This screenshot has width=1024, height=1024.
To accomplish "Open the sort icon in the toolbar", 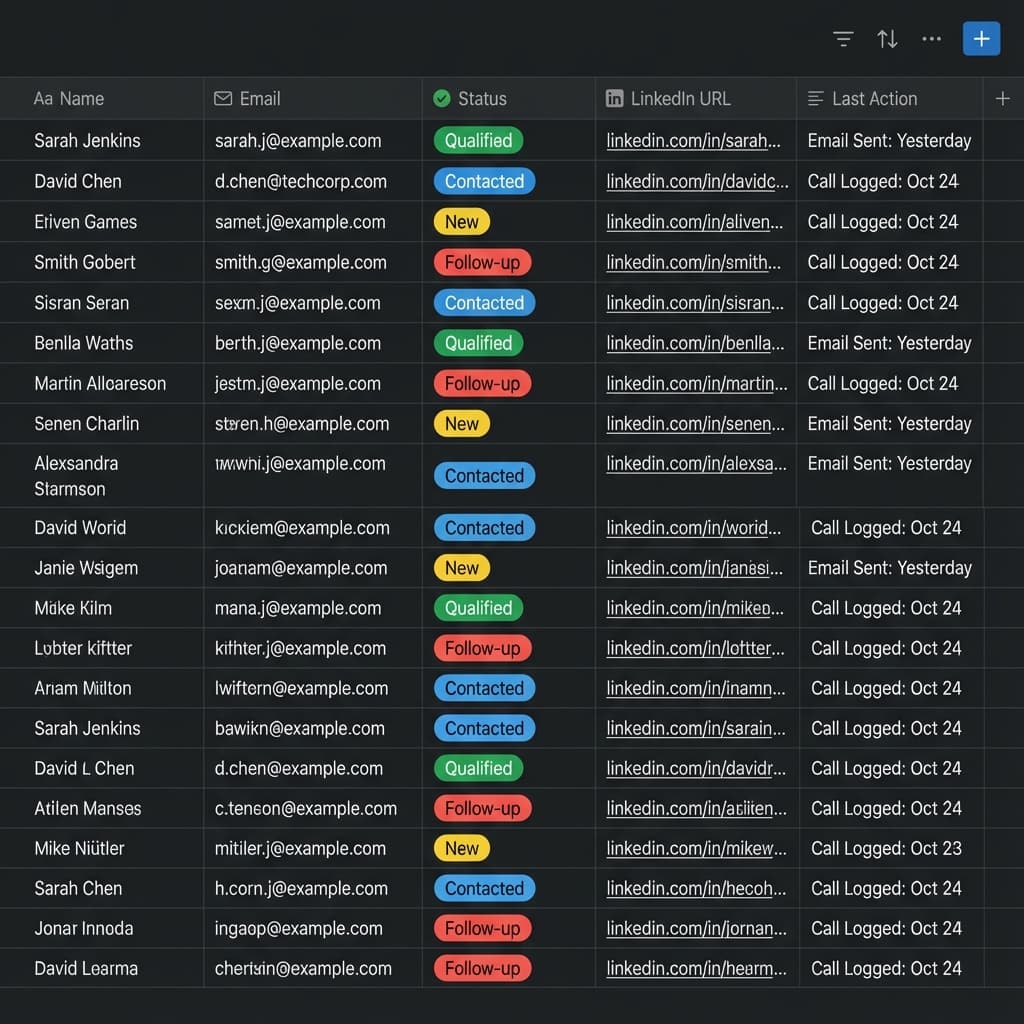I will point(887,38).
